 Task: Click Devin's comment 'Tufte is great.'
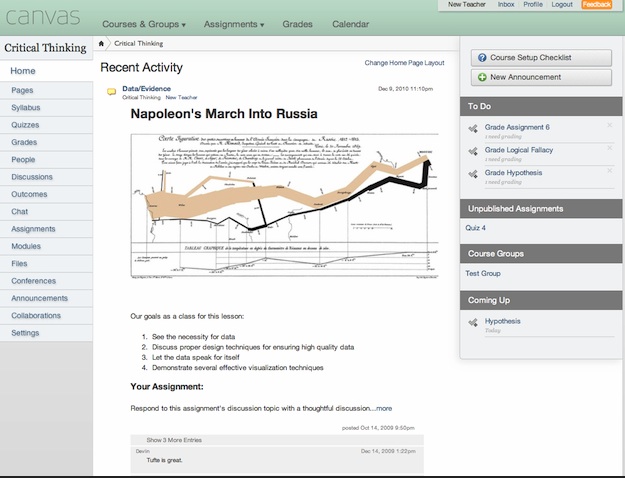pyautogui.click(x=164, y=460)
